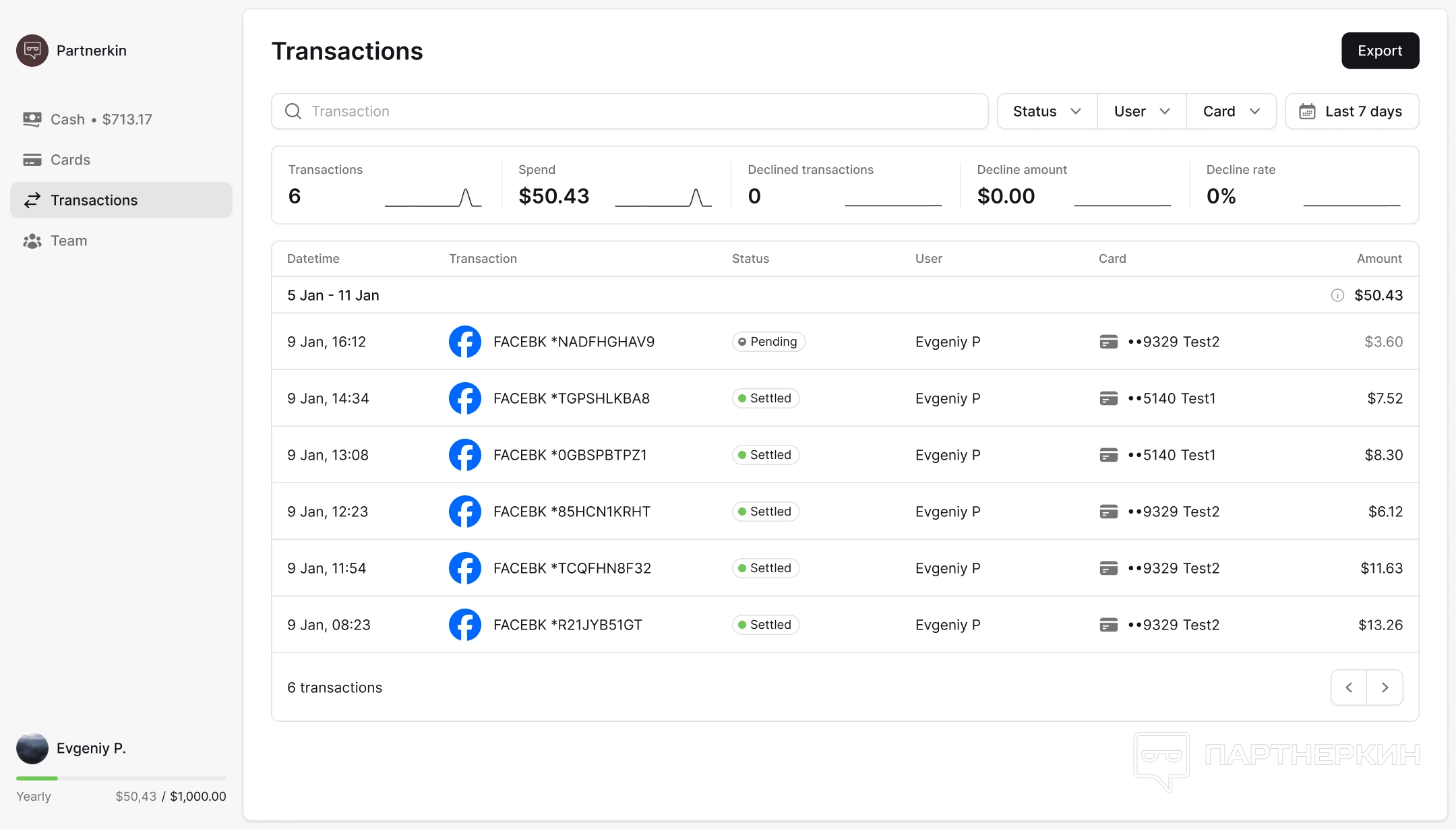Image resolution: width=1456 pixels, height=829 pixels.
Task: Open the Last 7 days date picker
Action: 1352,111
